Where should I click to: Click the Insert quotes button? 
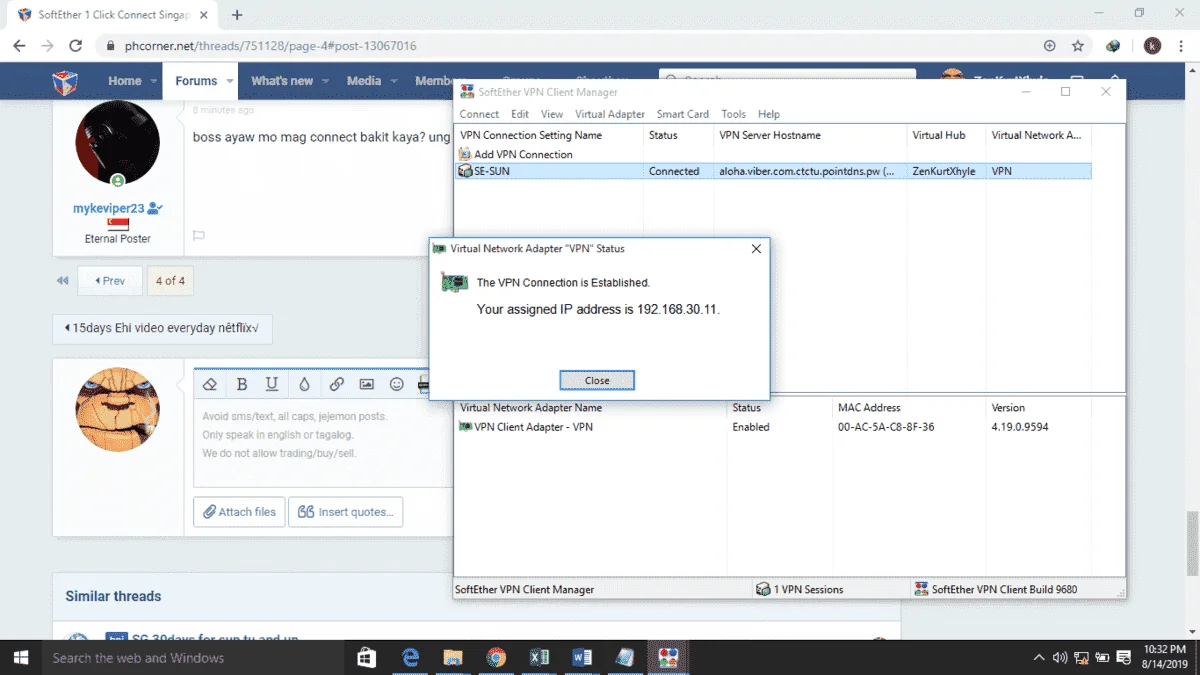pyautogui.click(x=346, y=512)
